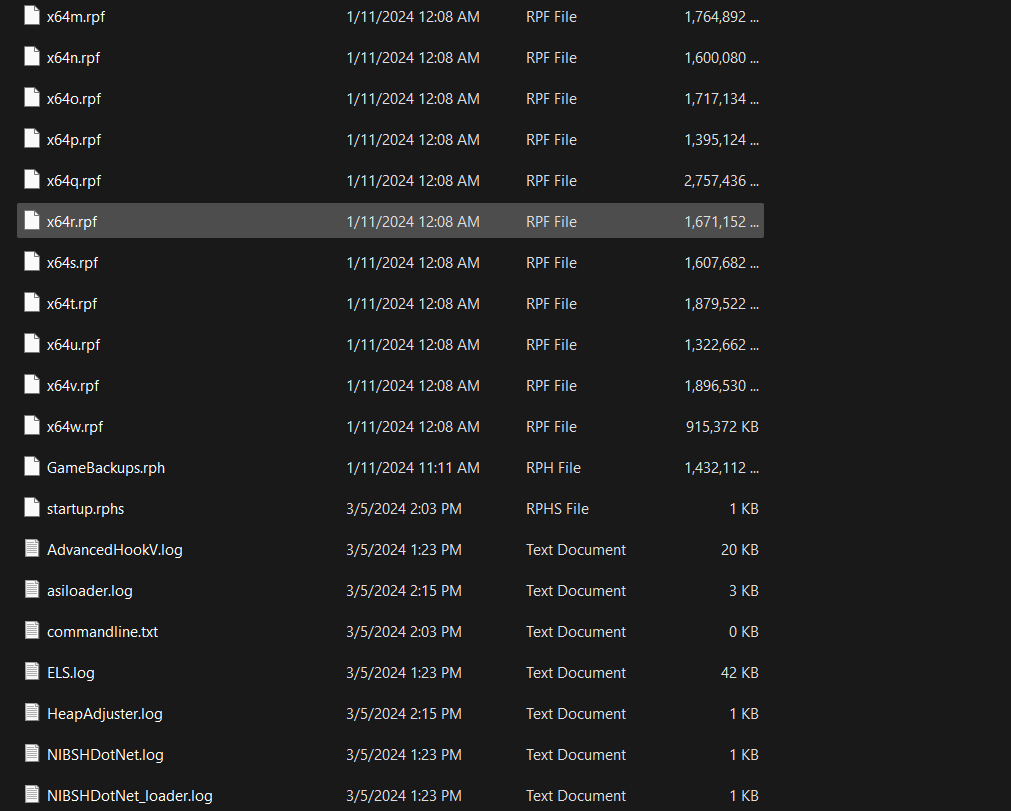Select the GameBackups.rph file name
The image size is (1011, 811).
106,467
